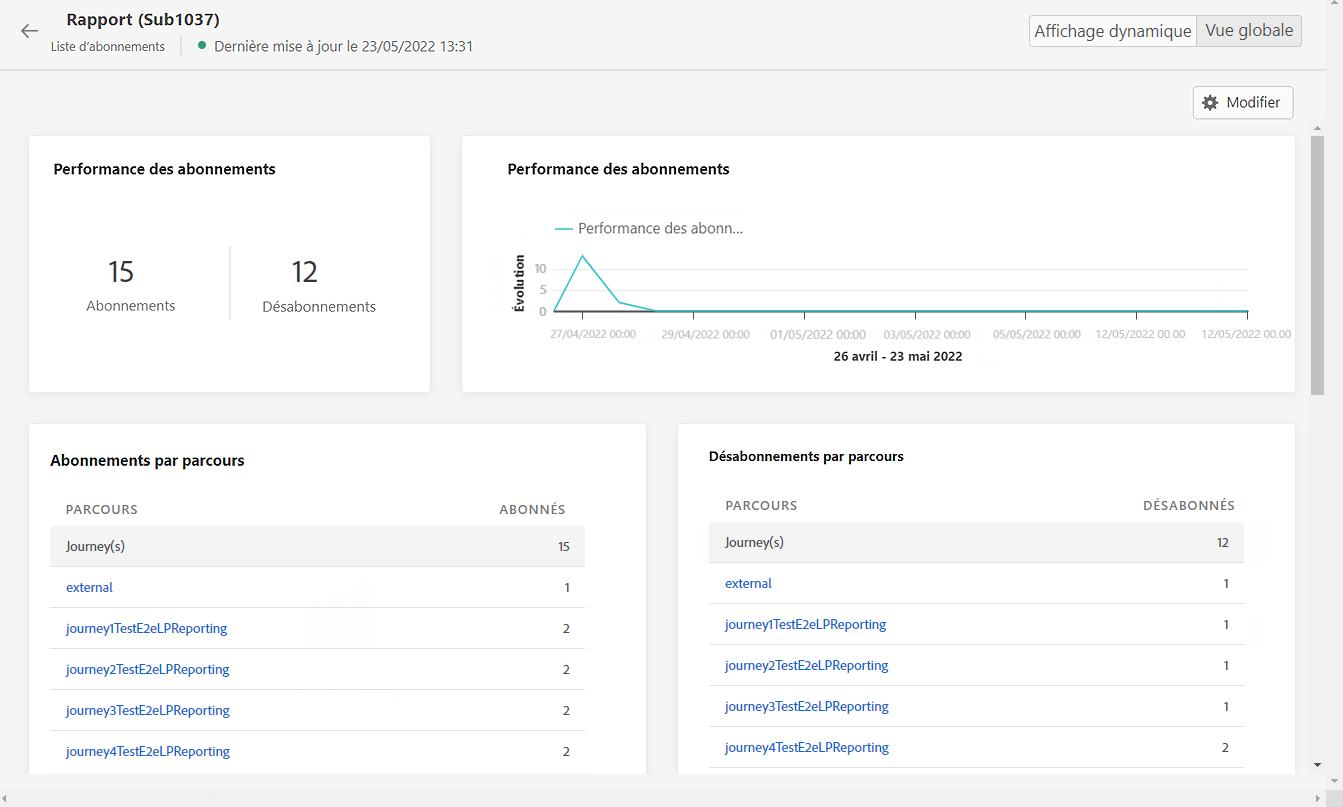Open journey1TestE2eLPReporting in Abonnements table
Image resolution: width=1343 pixels, height=807 pixels.
point(147,629)
